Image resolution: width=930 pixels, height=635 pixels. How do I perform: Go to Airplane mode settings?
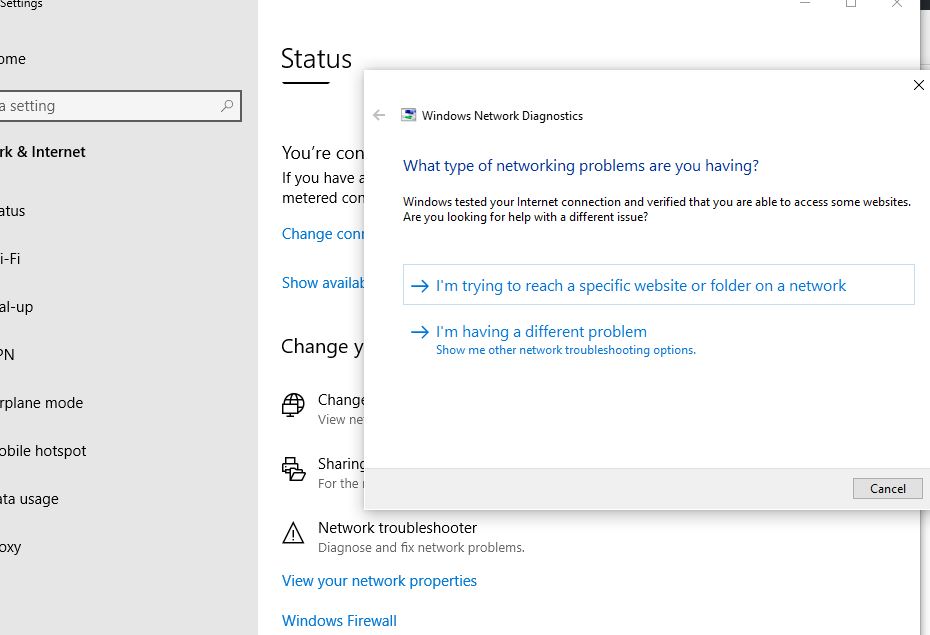click(x=41, y=403)
